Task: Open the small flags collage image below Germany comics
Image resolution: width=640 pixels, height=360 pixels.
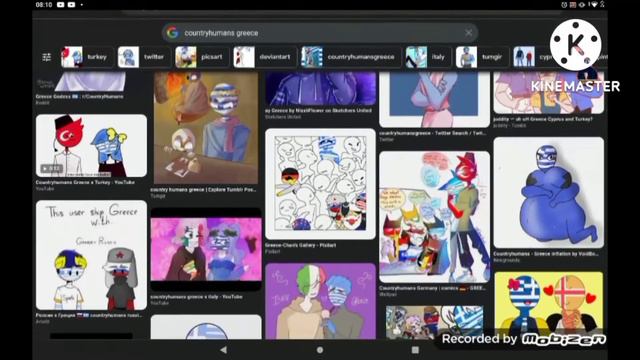Action: click(x=434, y=322)
